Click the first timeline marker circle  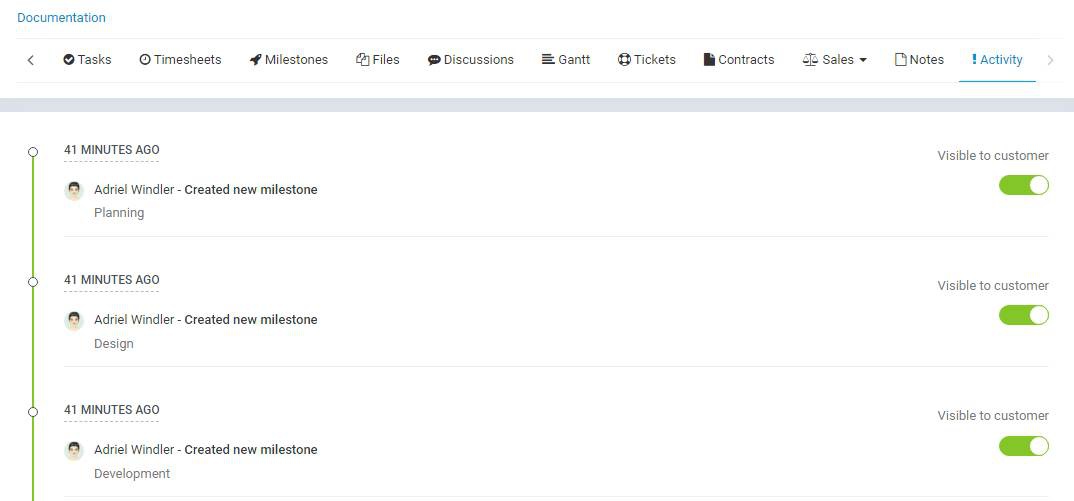coord(33,152)
